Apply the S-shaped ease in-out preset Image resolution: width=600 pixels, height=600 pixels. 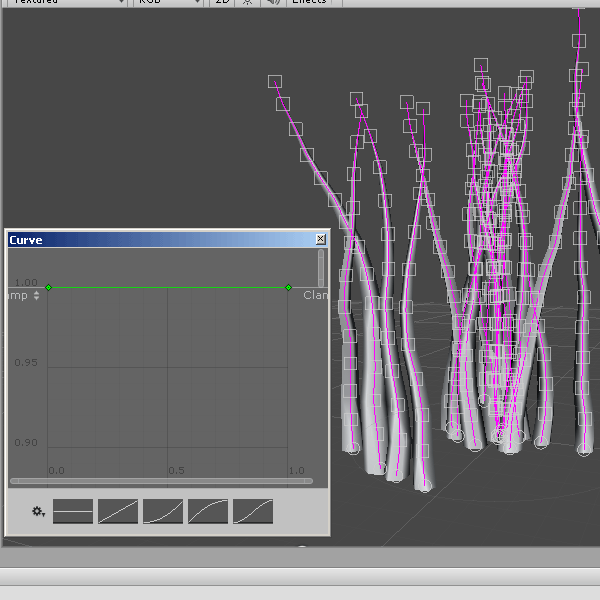click(253, 511)
